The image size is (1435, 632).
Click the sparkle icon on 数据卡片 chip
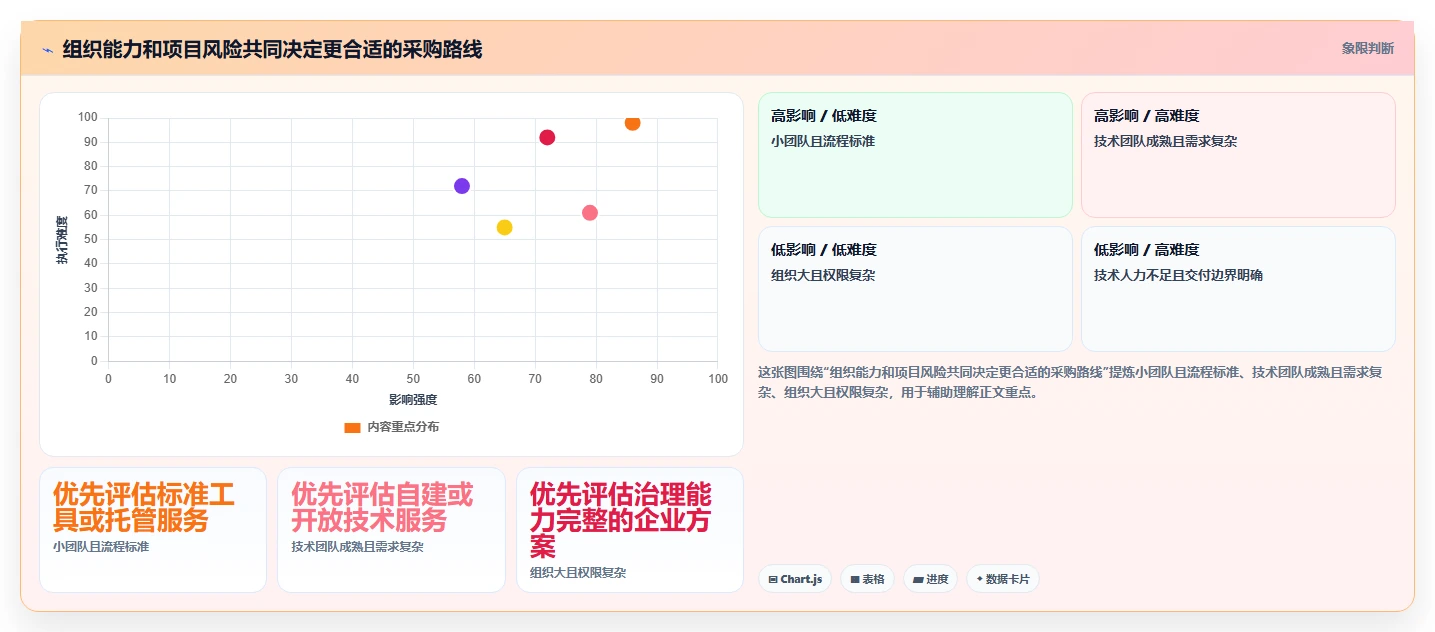click(x=980, y=580)
